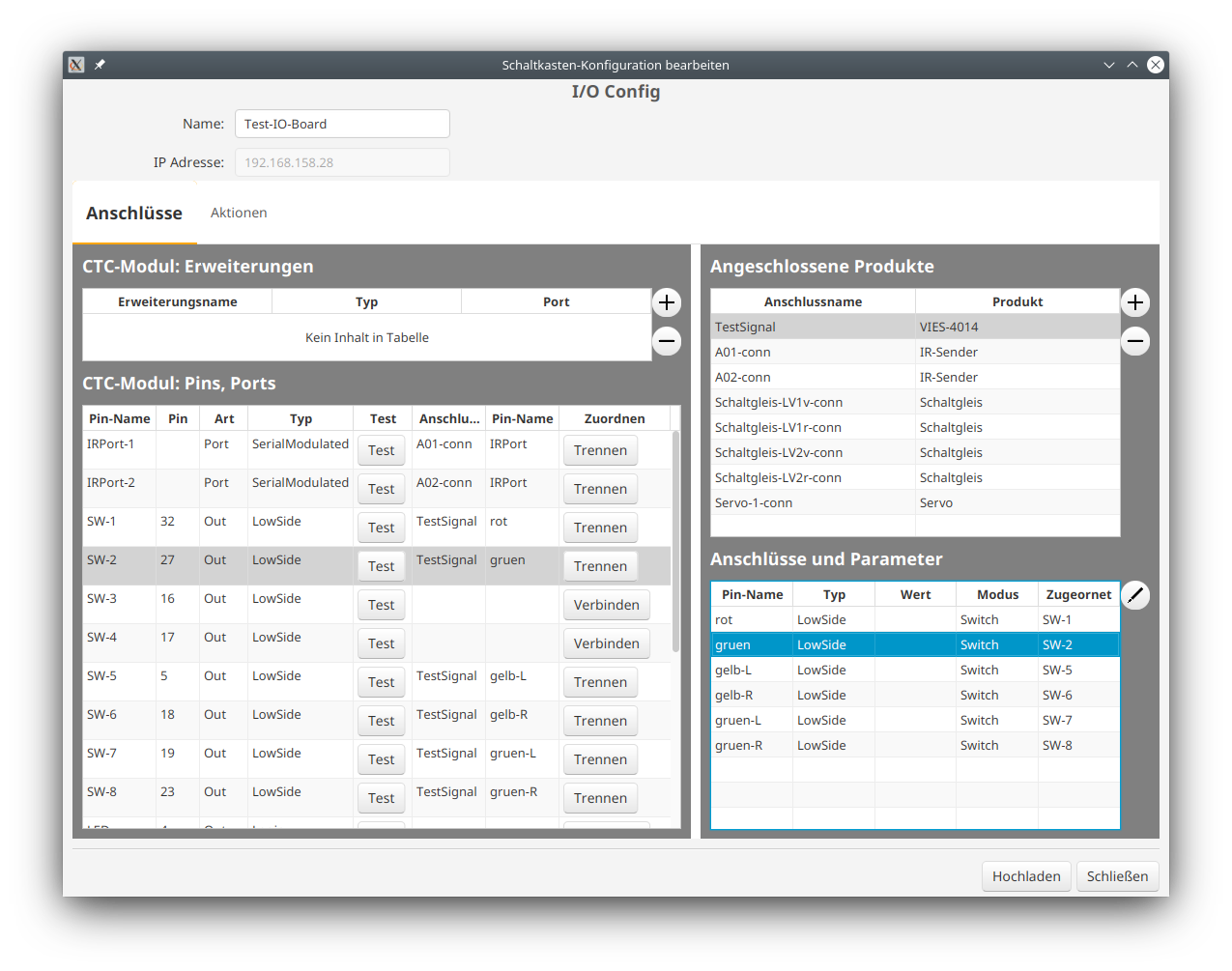Click the Hochladen button

[1026, 876]
